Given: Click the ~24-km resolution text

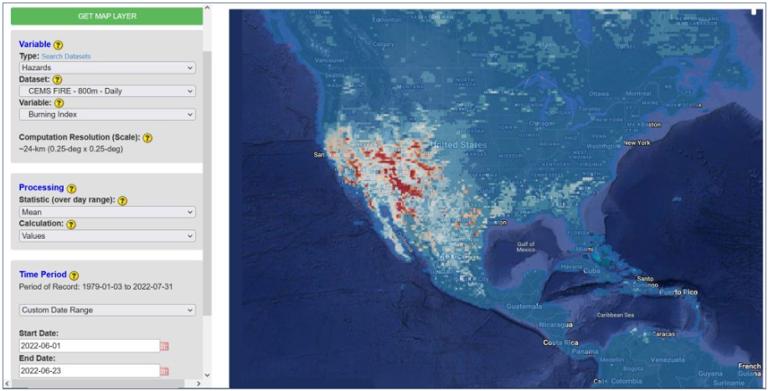Looking at the screenshot, I should click(71, 149).
